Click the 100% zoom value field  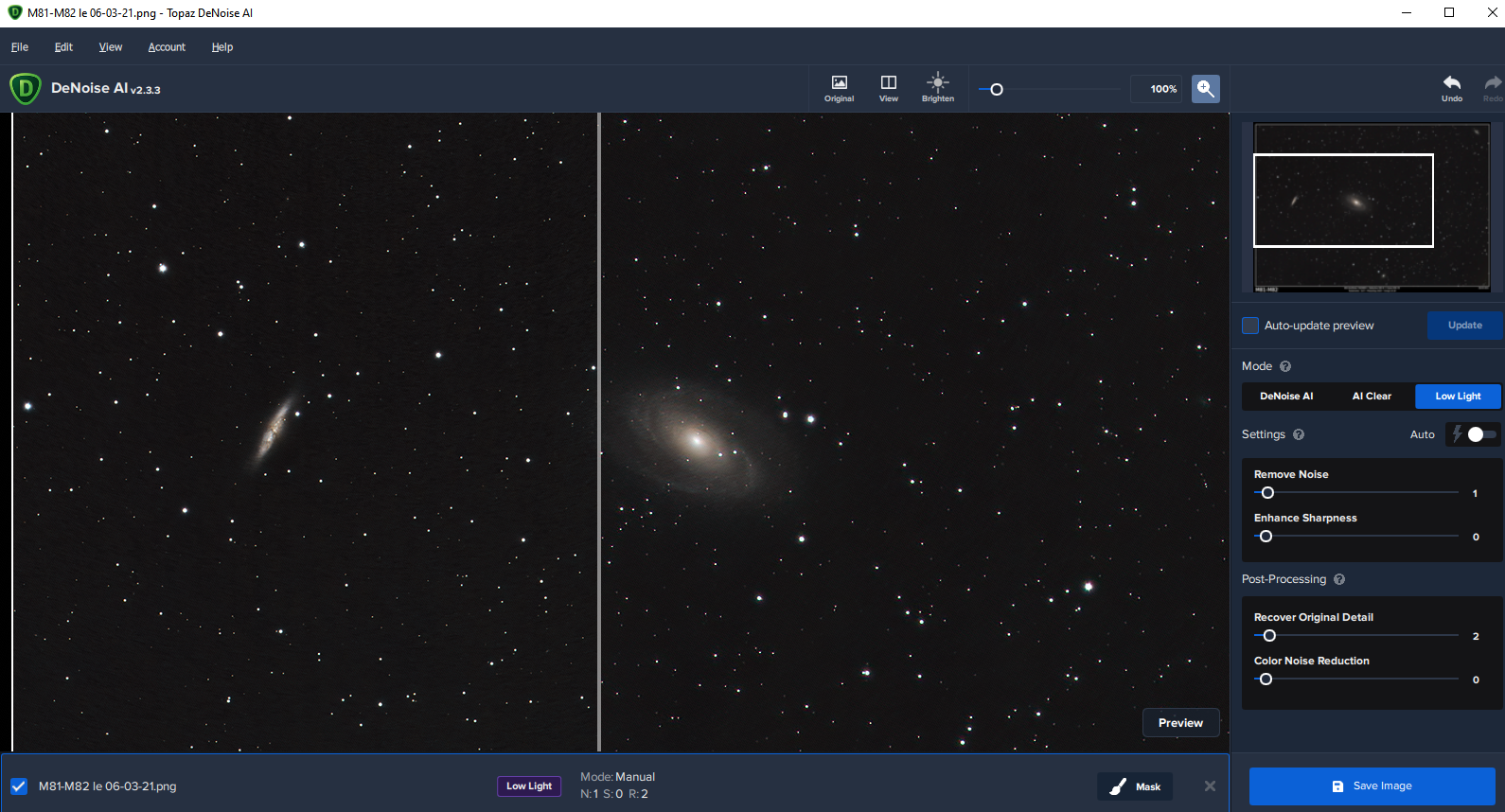pos(1157,89)
